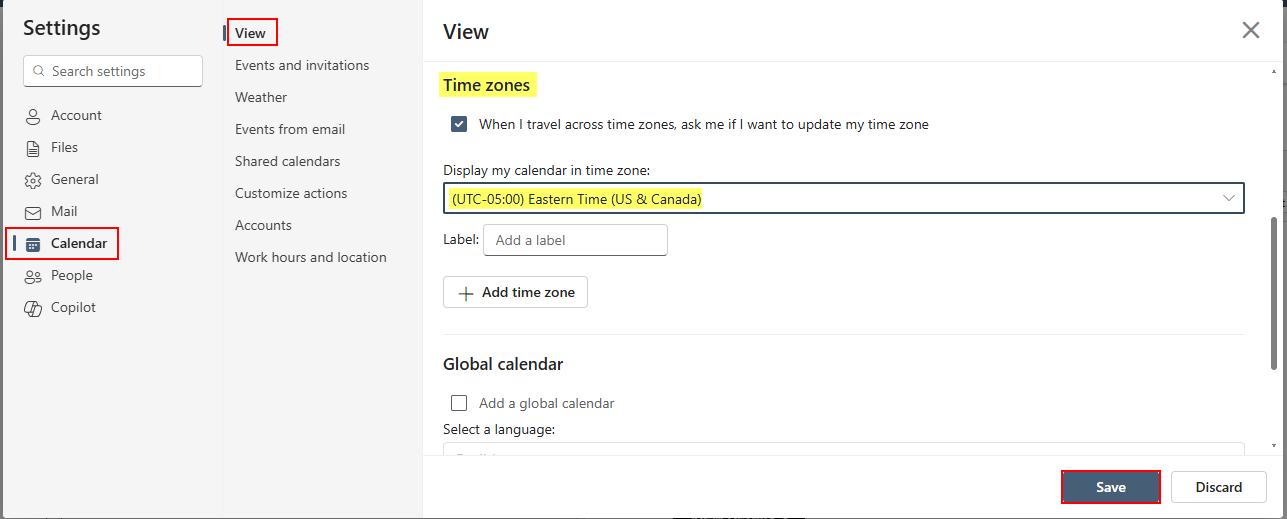Open the People contacts icon

(x=33, y=276)
